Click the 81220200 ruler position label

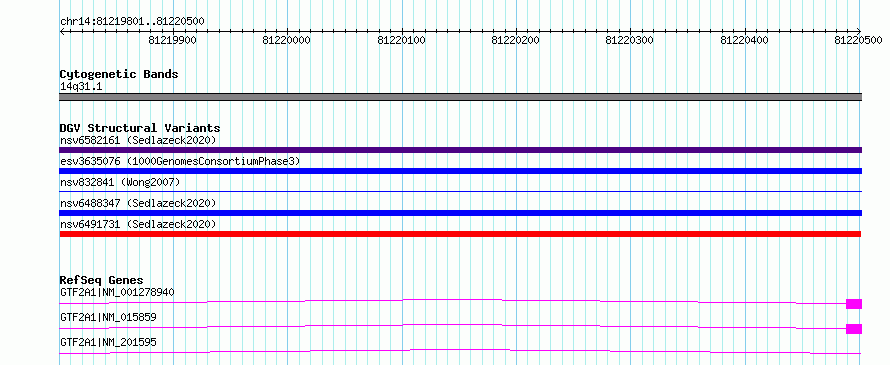[516, 40]
